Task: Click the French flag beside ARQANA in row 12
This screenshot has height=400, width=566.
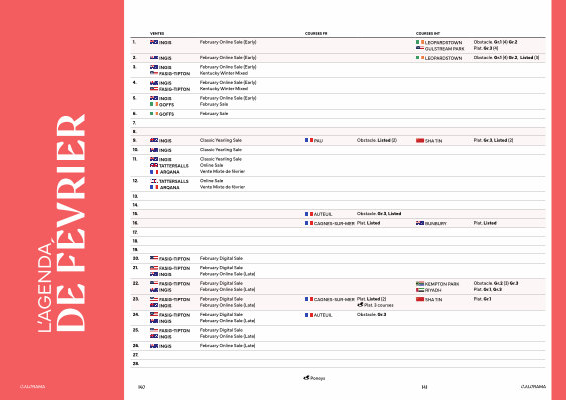Action: pos(154,187)
